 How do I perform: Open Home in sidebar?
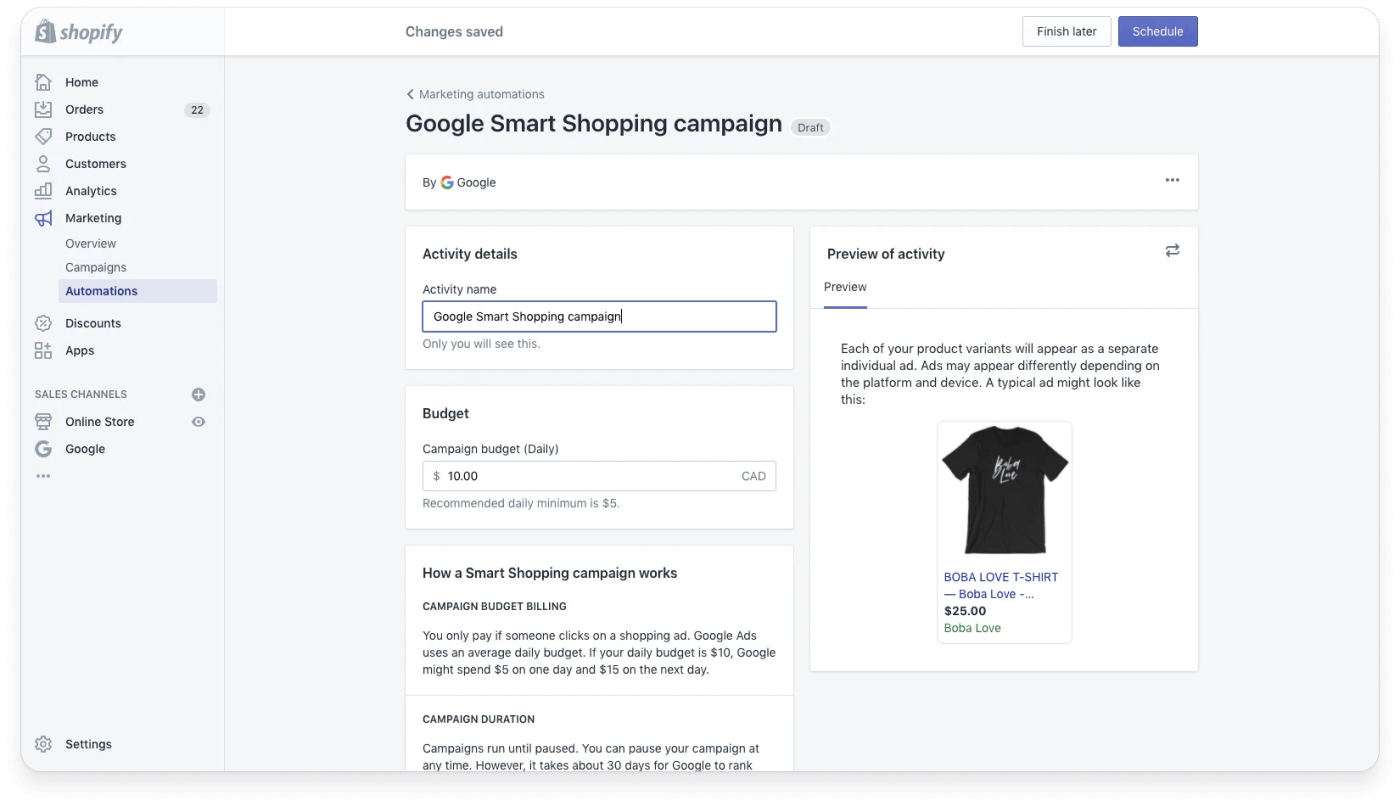tap(82, 82)
